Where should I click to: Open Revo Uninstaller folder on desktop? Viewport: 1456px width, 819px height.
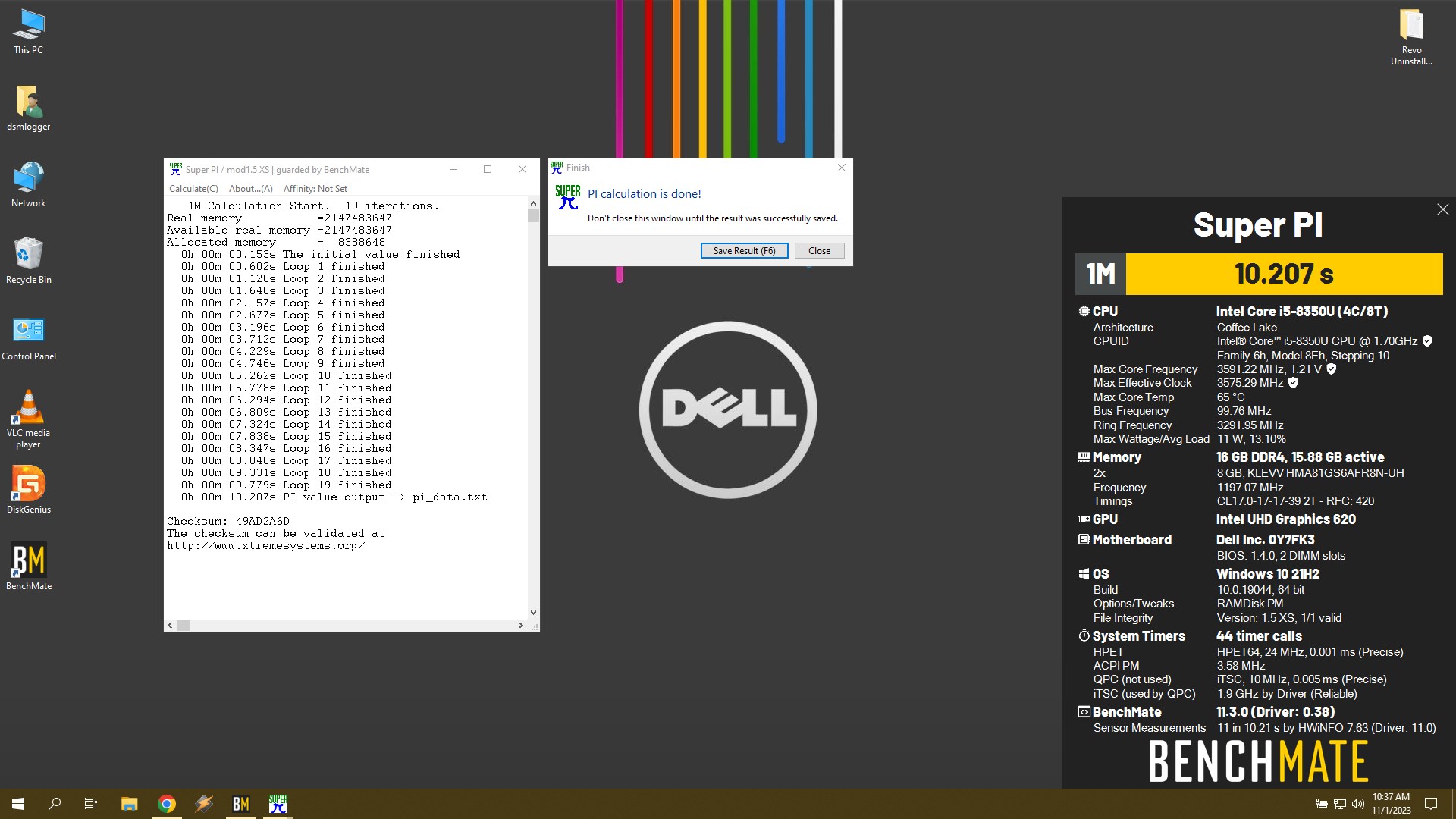click(1411, 37)
